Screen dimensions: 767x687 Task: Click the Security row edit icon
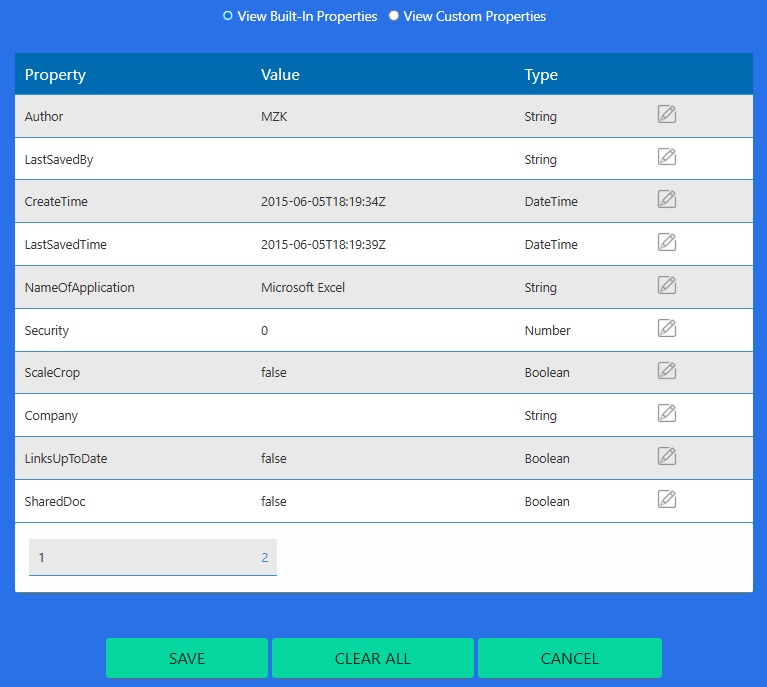point(667,328)
